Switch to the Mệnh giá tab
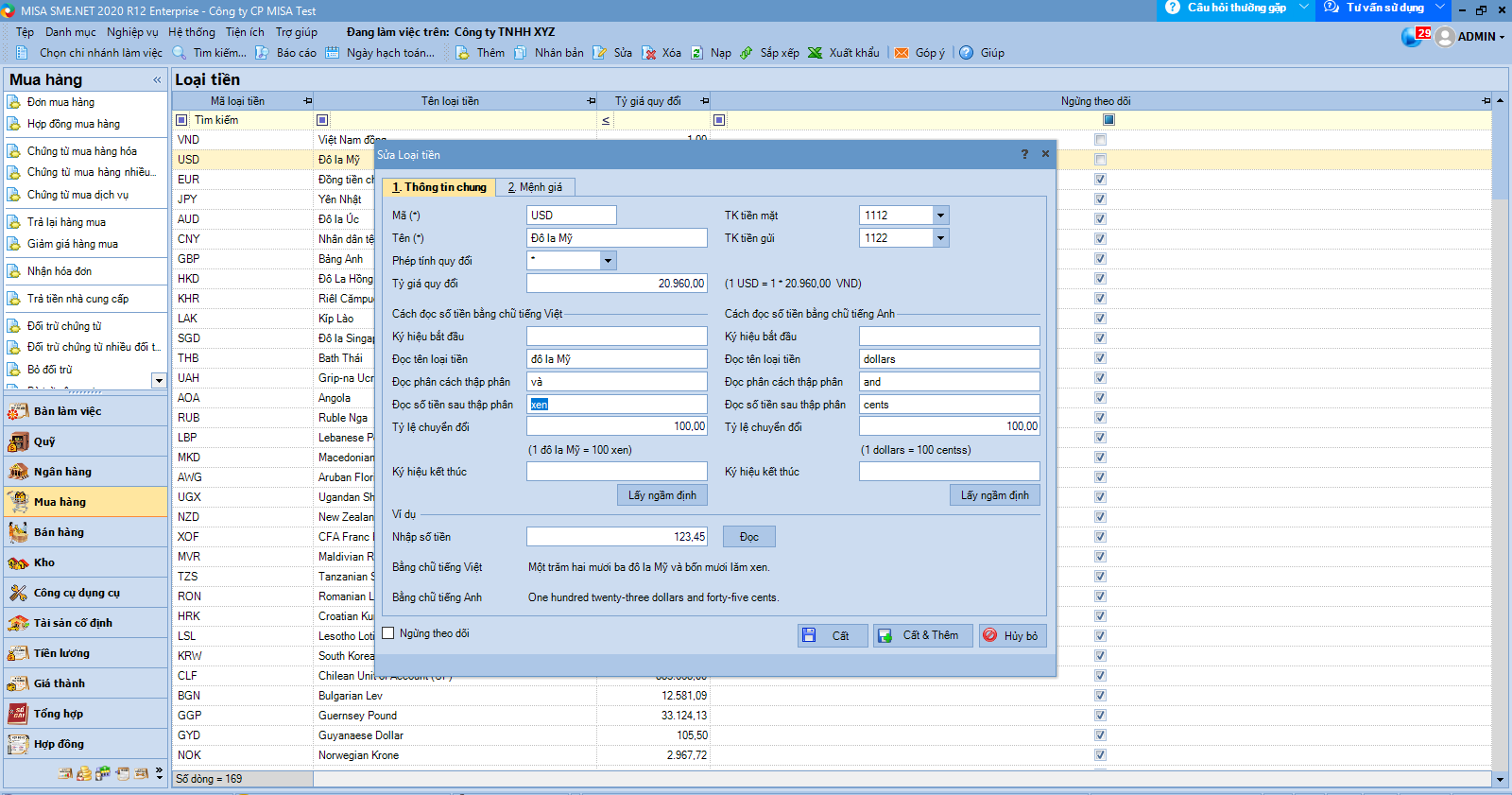Screen dimensions: 1512x795 coord(535,187)
